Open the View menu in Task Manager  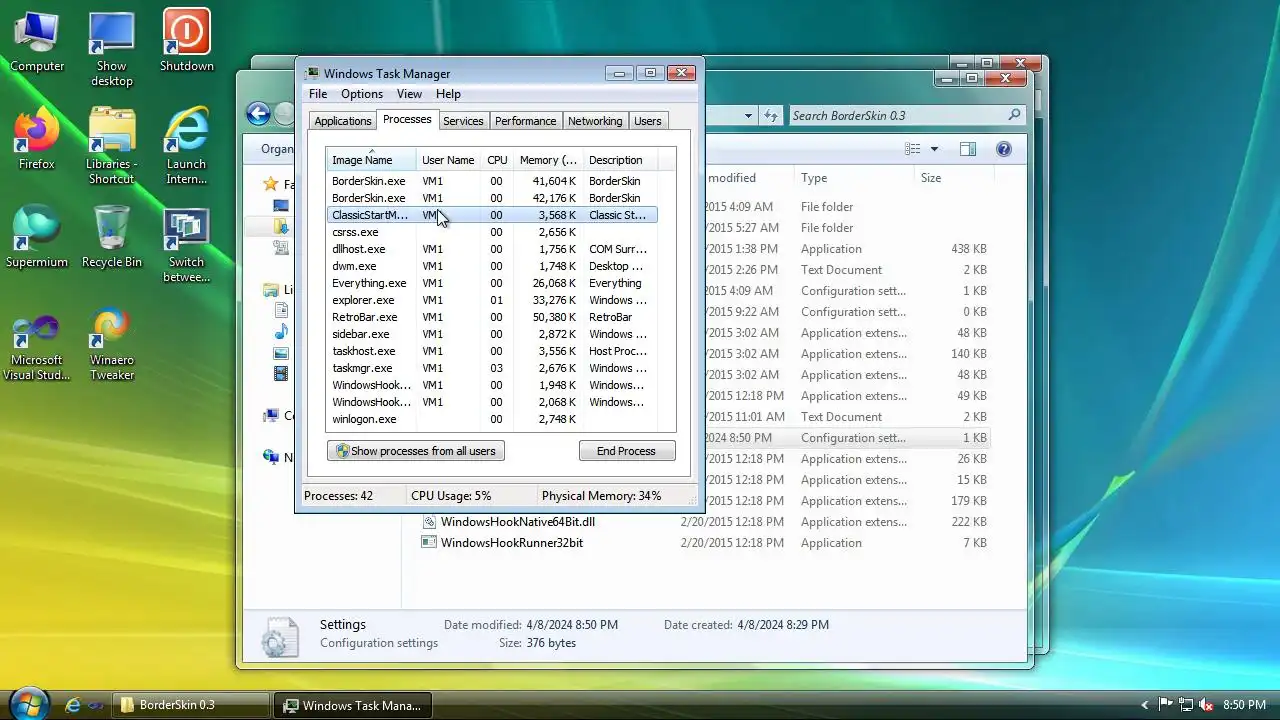409,94
